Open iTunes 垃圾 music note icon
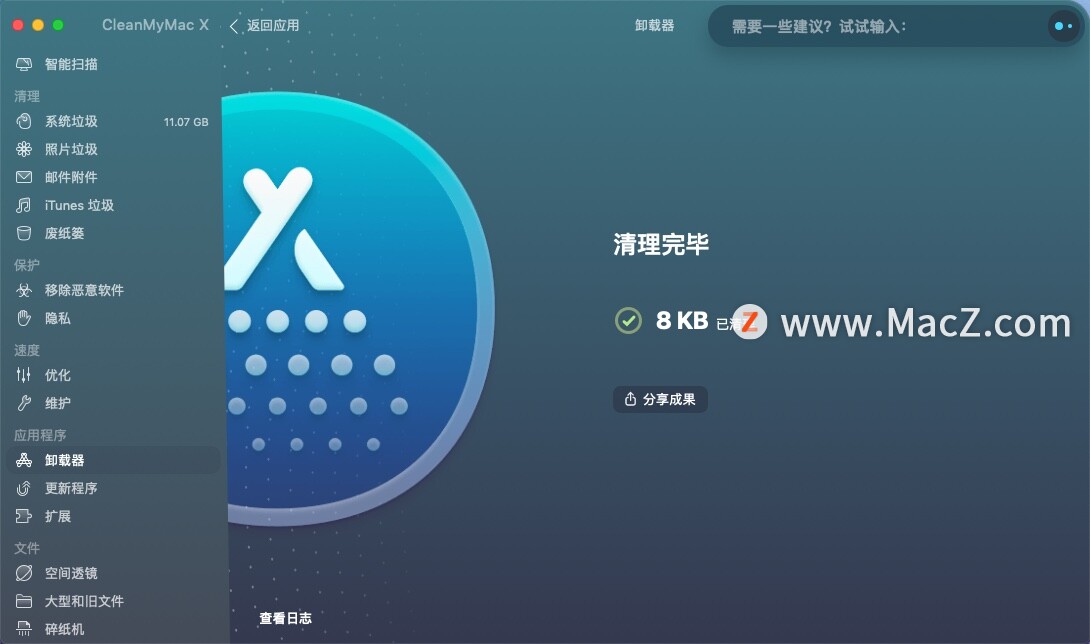This screenshot has width=1090, height=644. click(x=24, y=205)
